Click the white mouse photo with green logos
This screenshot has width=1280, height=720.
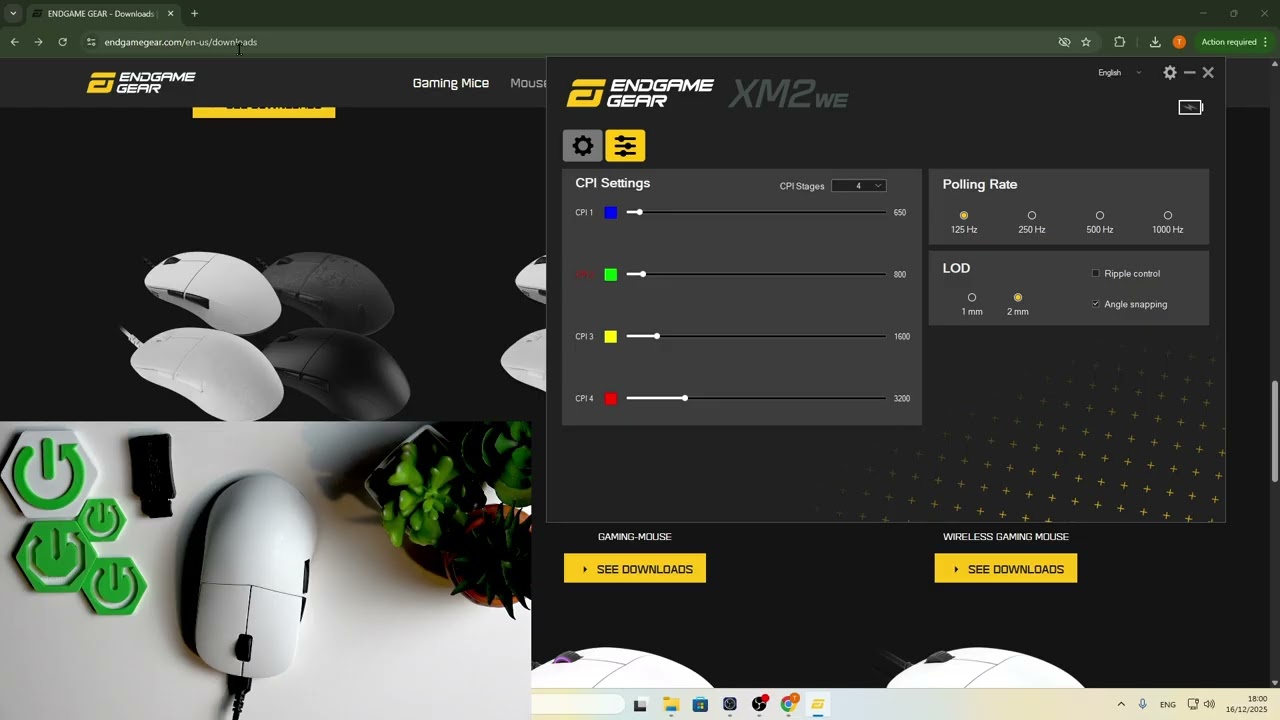pos(265,570)
